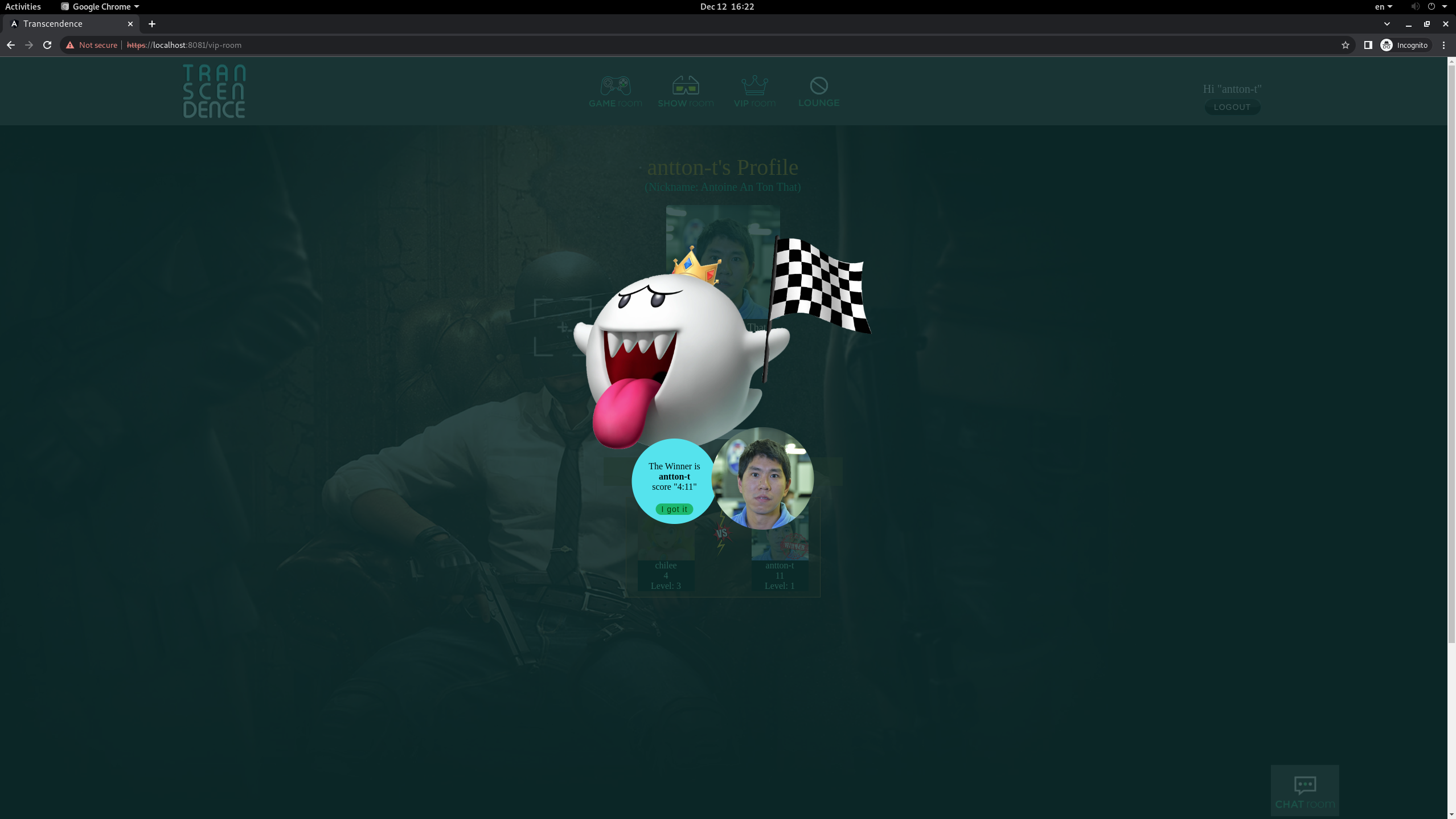This screenshot has width=1456, height=819.
Task: Go to the VIP room crown icon
Action: 754,86
